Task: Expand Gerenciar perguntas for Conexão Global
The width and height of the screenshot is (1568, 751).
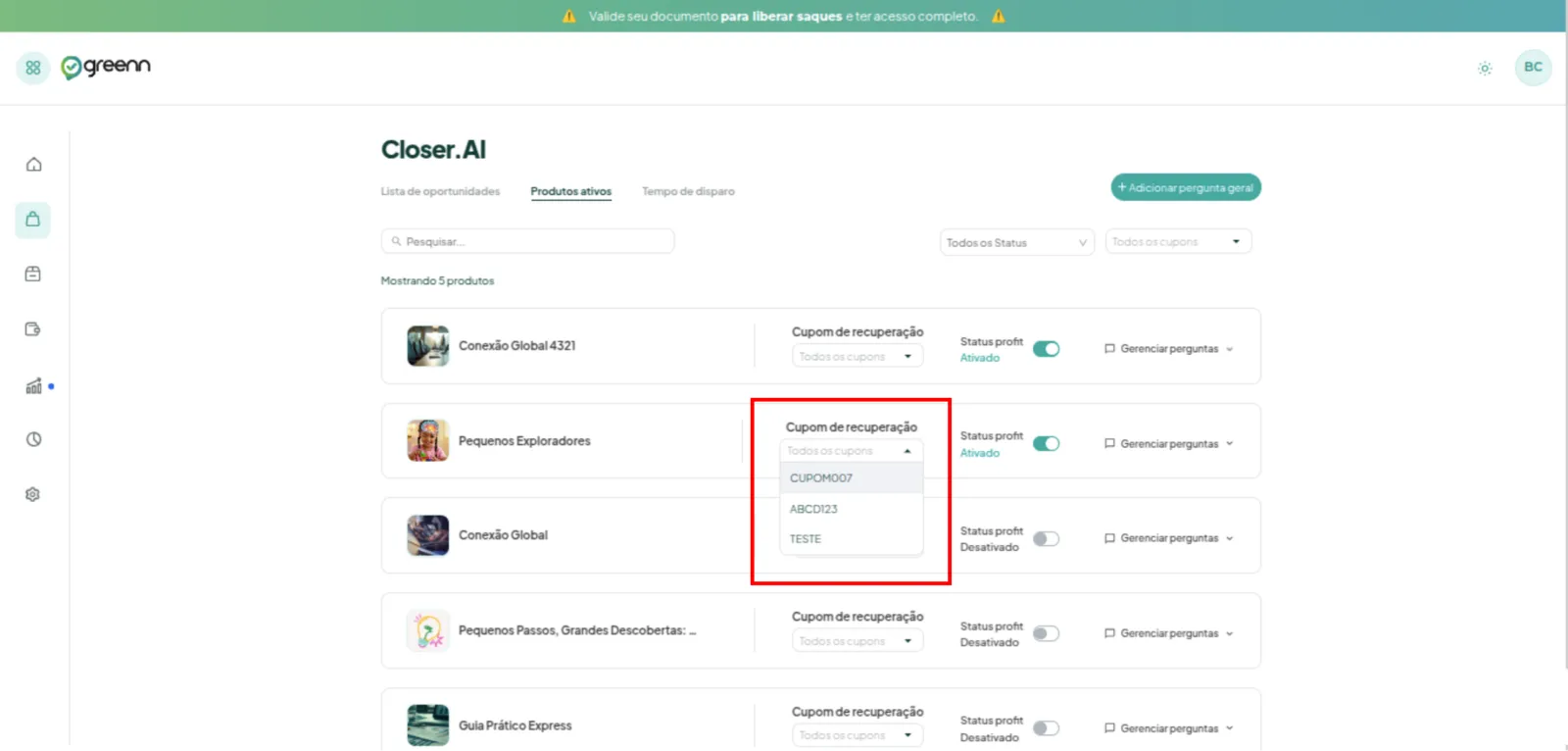Action: pos(1169,538)
